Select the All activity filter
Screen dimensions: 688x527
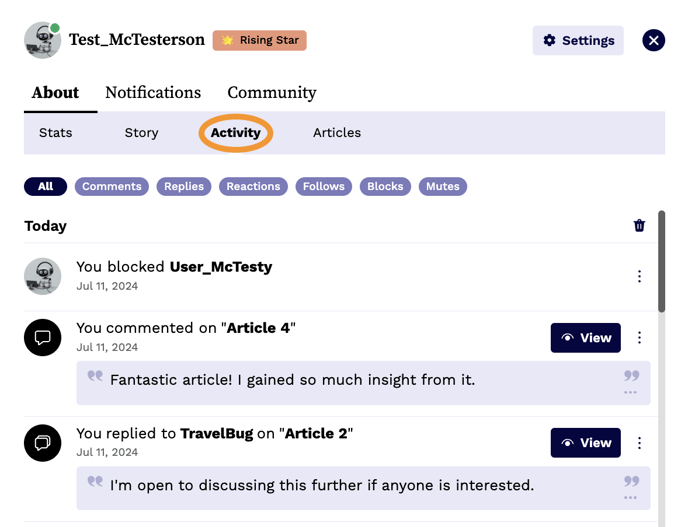[x=45, y=186]
